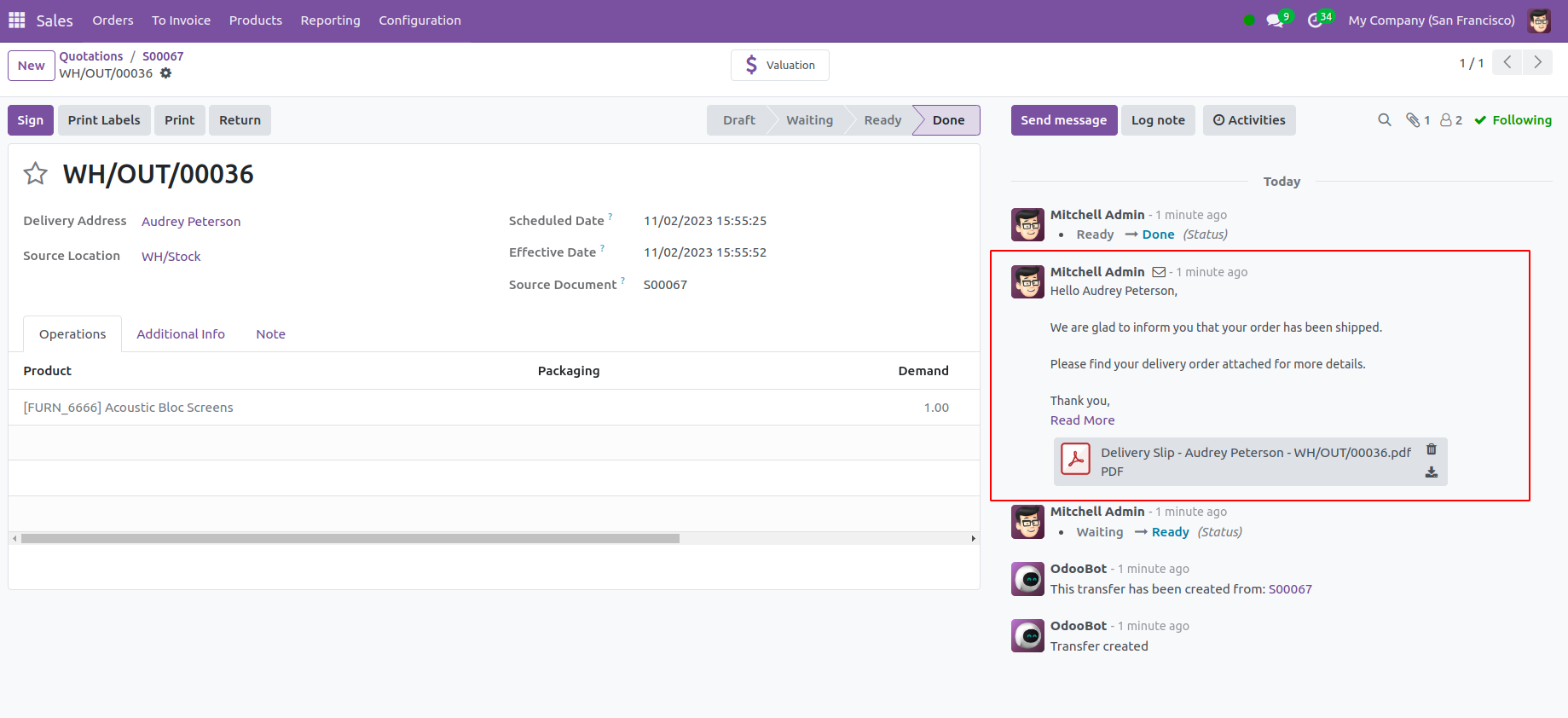Image resolution: width=1568 pixels, height=718 pixels.
Task: Open the Valuation smart button
Action: coord(779,66)
